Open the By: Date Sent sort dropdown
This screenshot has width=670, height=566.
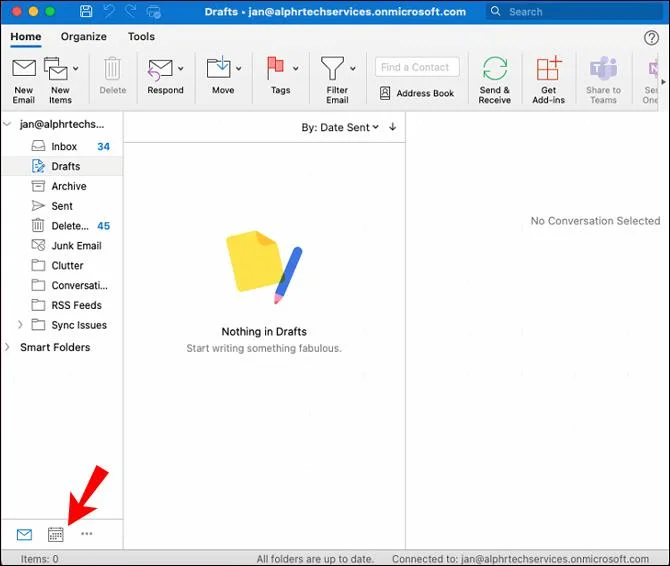click(340, 127)
